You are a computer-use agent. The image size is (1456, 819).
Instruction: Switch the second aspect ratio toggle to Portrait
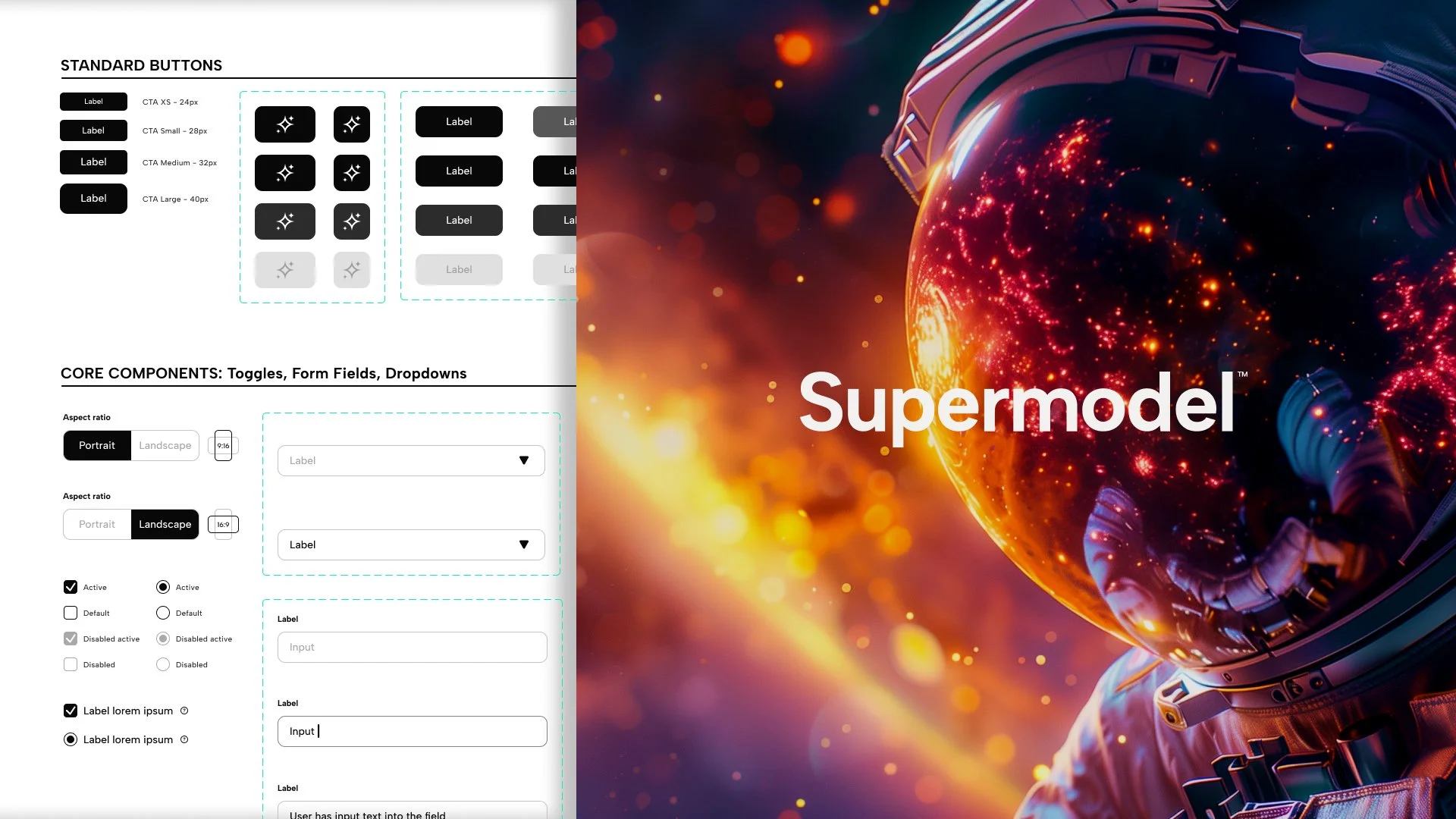click(96, 524)
